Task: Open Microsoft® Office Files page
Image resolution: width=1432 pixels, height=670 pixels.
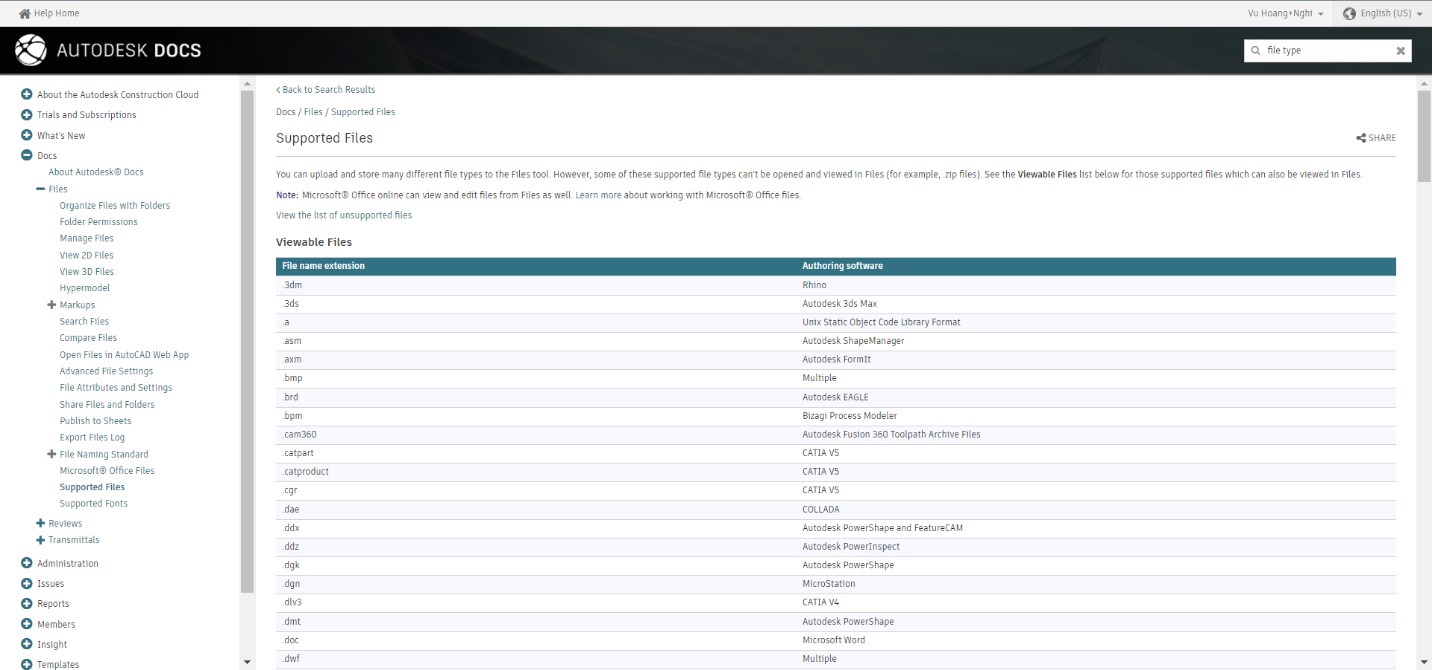Action: point(107,470)
